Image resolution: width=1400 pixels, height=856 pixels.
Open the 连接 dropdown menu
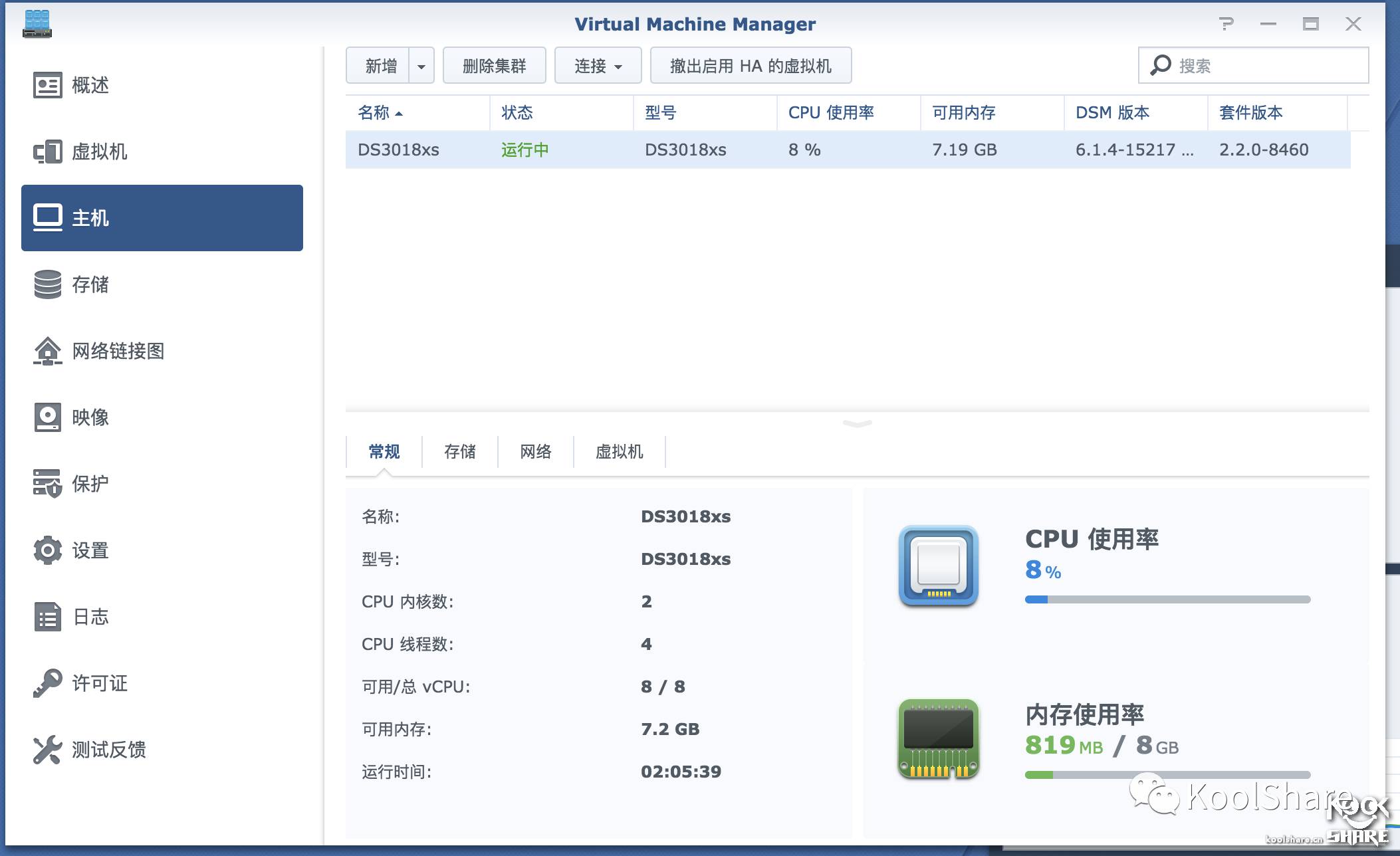coord(598,66)
